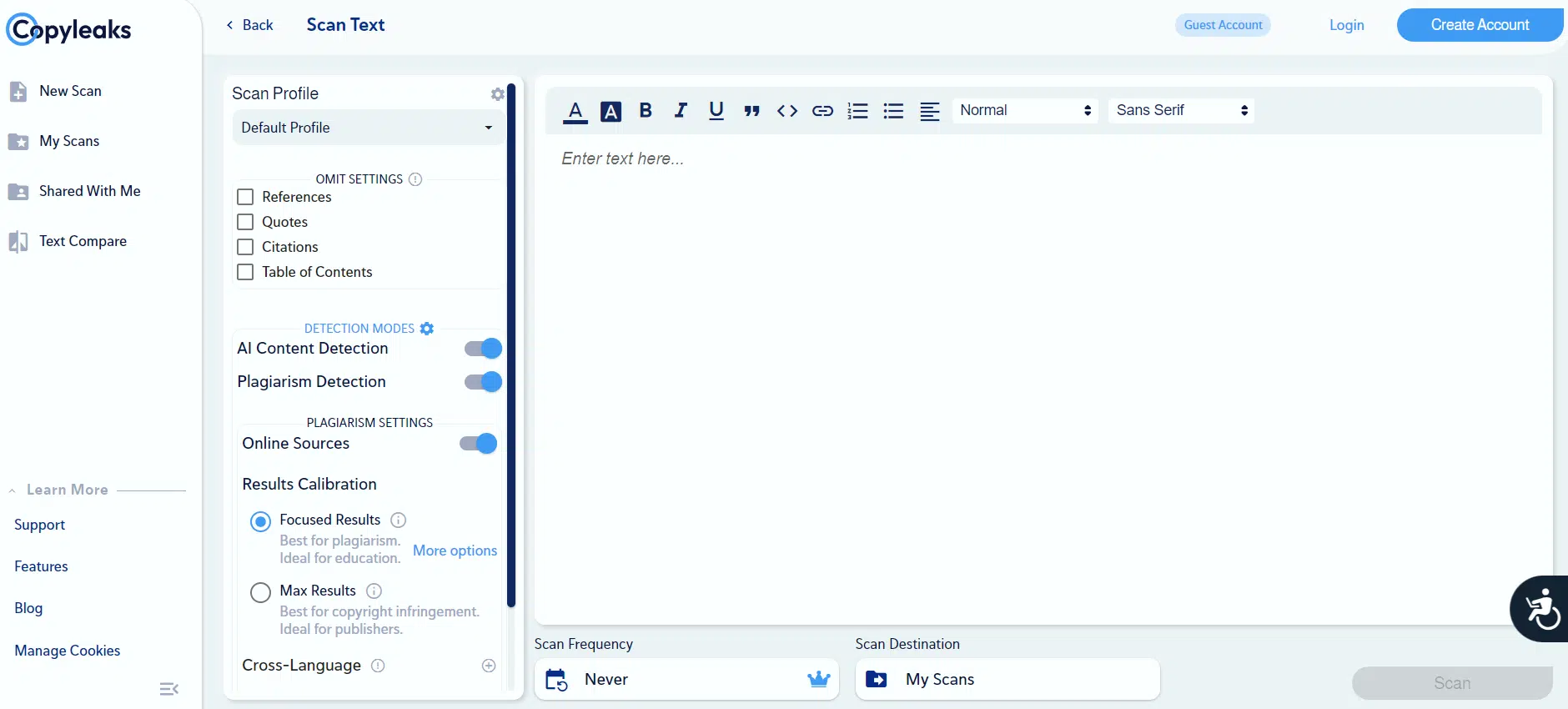
Task: Toggle bold formatting
Action: click(x=646, y=110)
